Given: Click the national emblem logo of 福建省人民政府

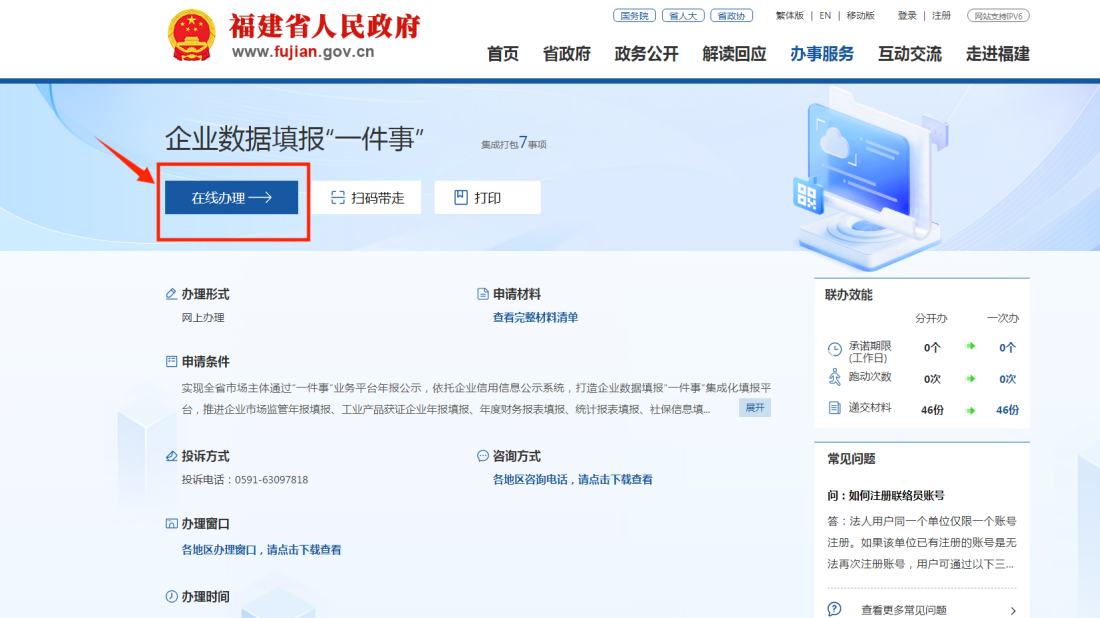Looking at the screenshot, I should tap(190, 33).
